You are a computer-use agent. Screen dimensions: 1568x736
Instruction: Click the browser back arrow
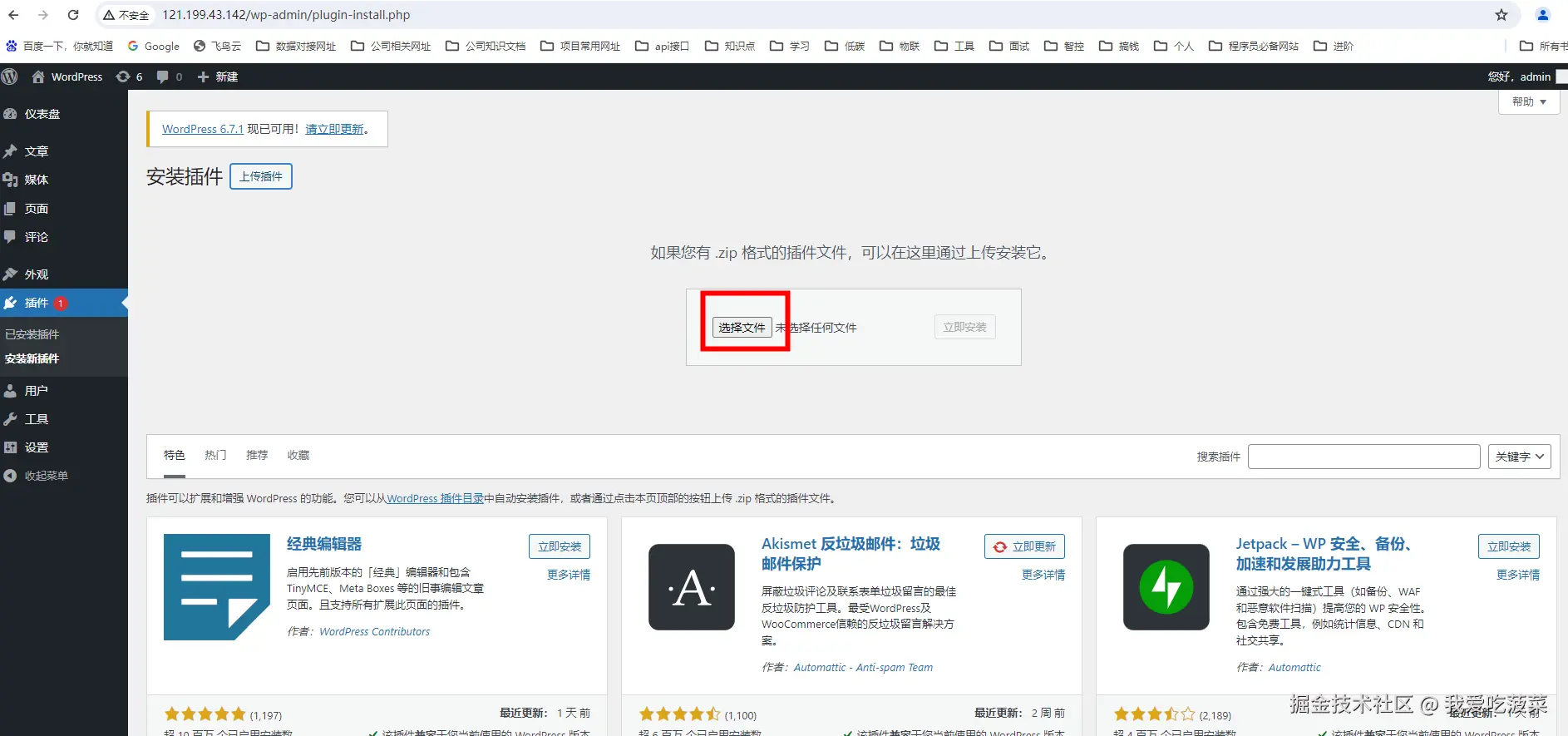click(x=14, y=15)
